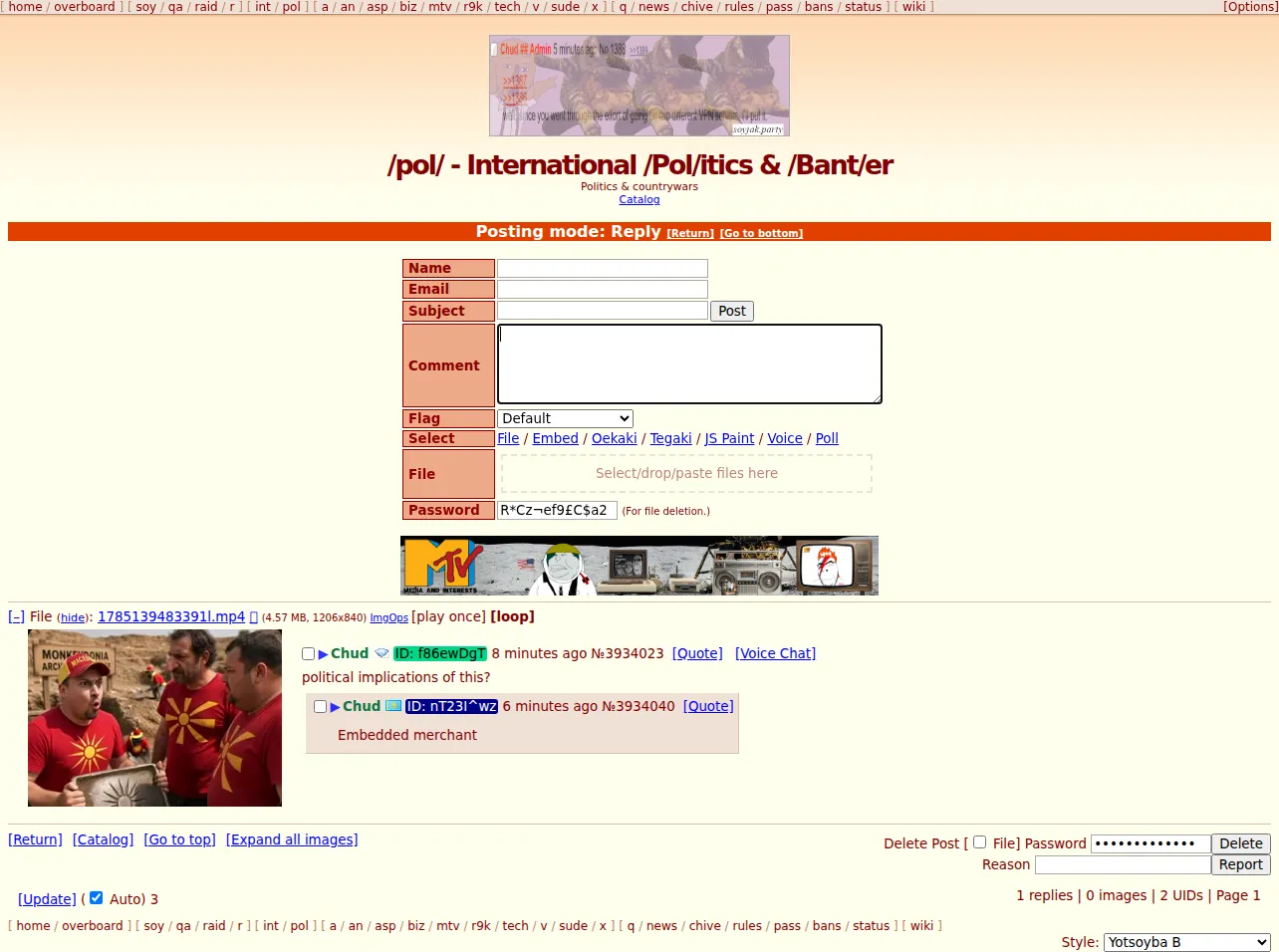
Task: Quote post 3934023
Action: 697,654
